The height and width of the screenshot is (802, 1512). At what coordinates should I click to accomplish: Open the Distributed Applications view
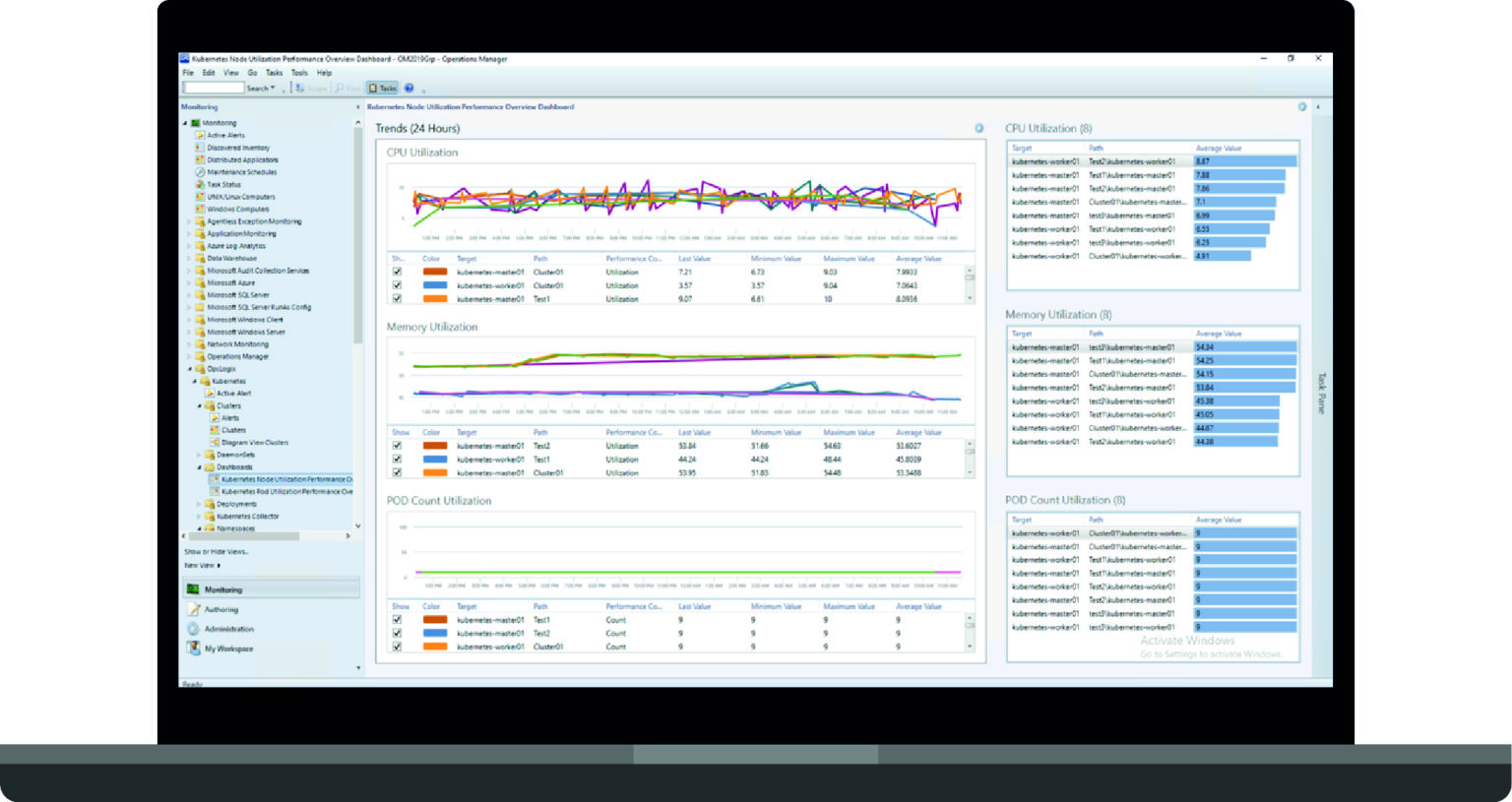click(242, 159)
